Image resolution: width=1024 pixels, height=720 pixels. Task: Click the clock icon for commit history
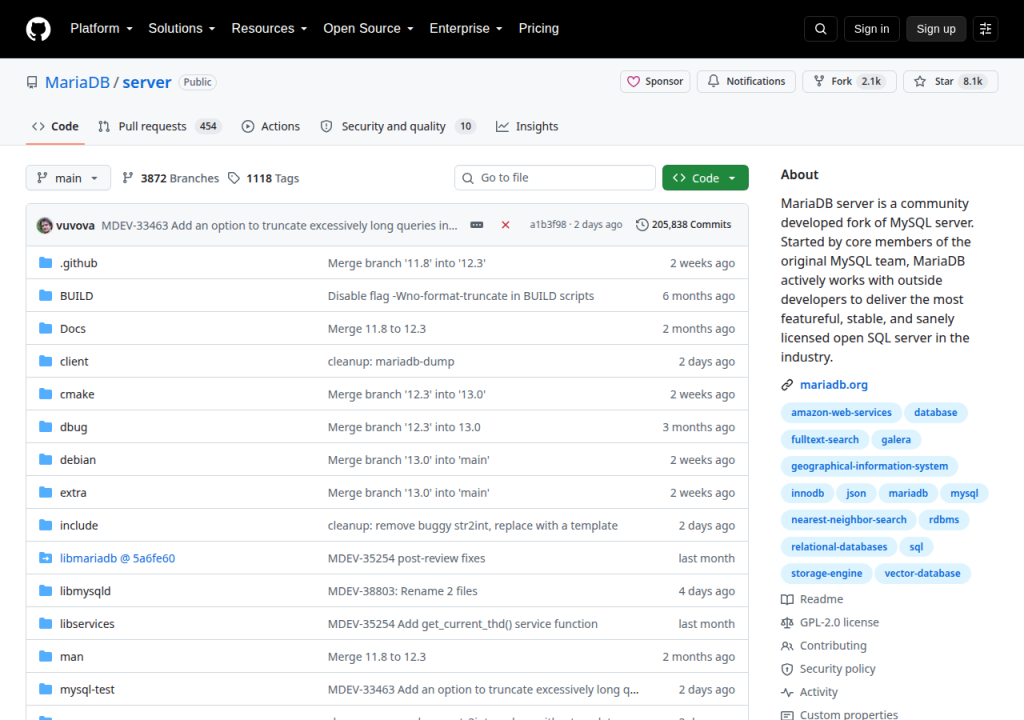point(642,225)
